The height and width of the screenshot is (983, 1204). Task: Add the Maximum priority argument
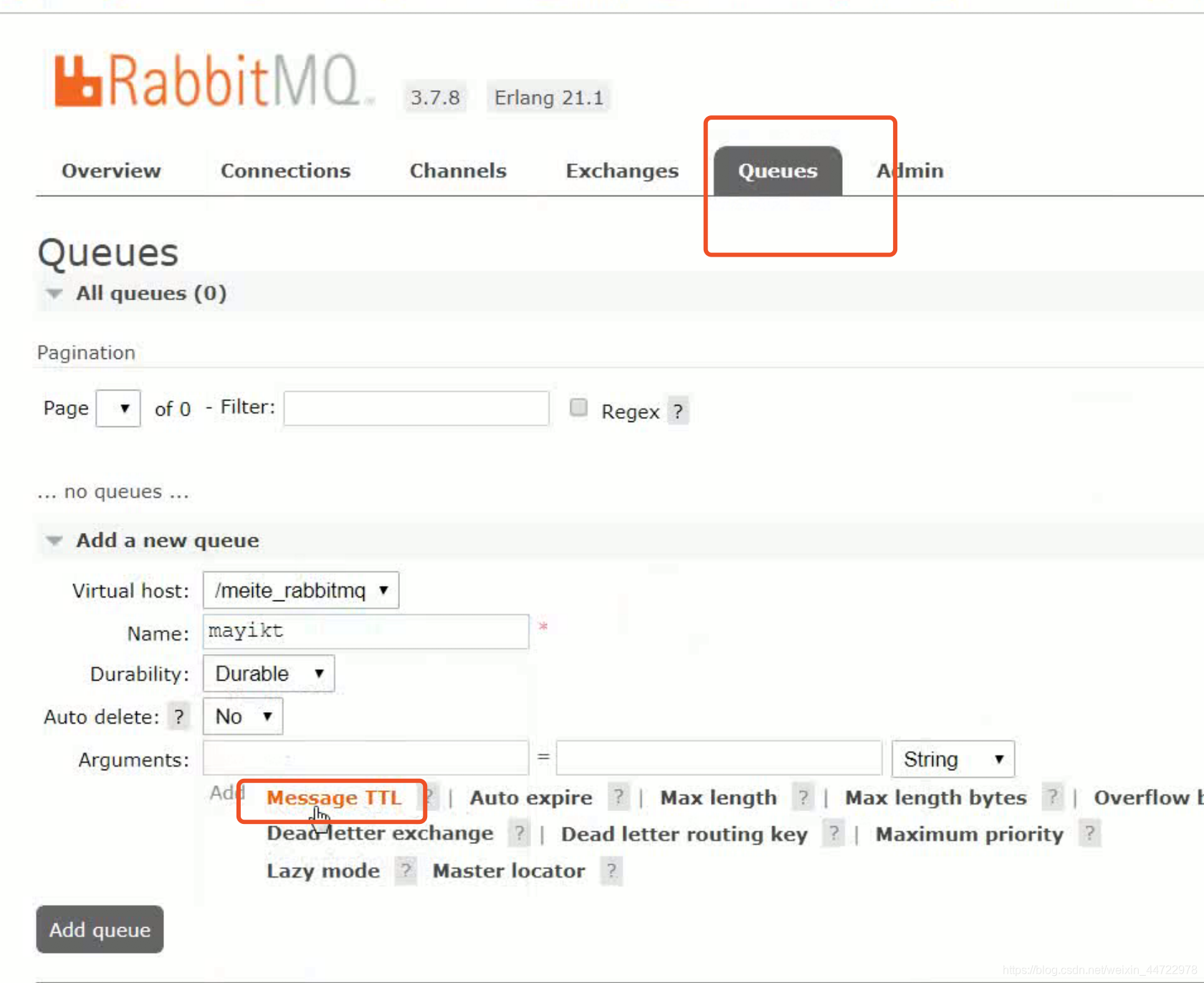click(x=970, y=834)
